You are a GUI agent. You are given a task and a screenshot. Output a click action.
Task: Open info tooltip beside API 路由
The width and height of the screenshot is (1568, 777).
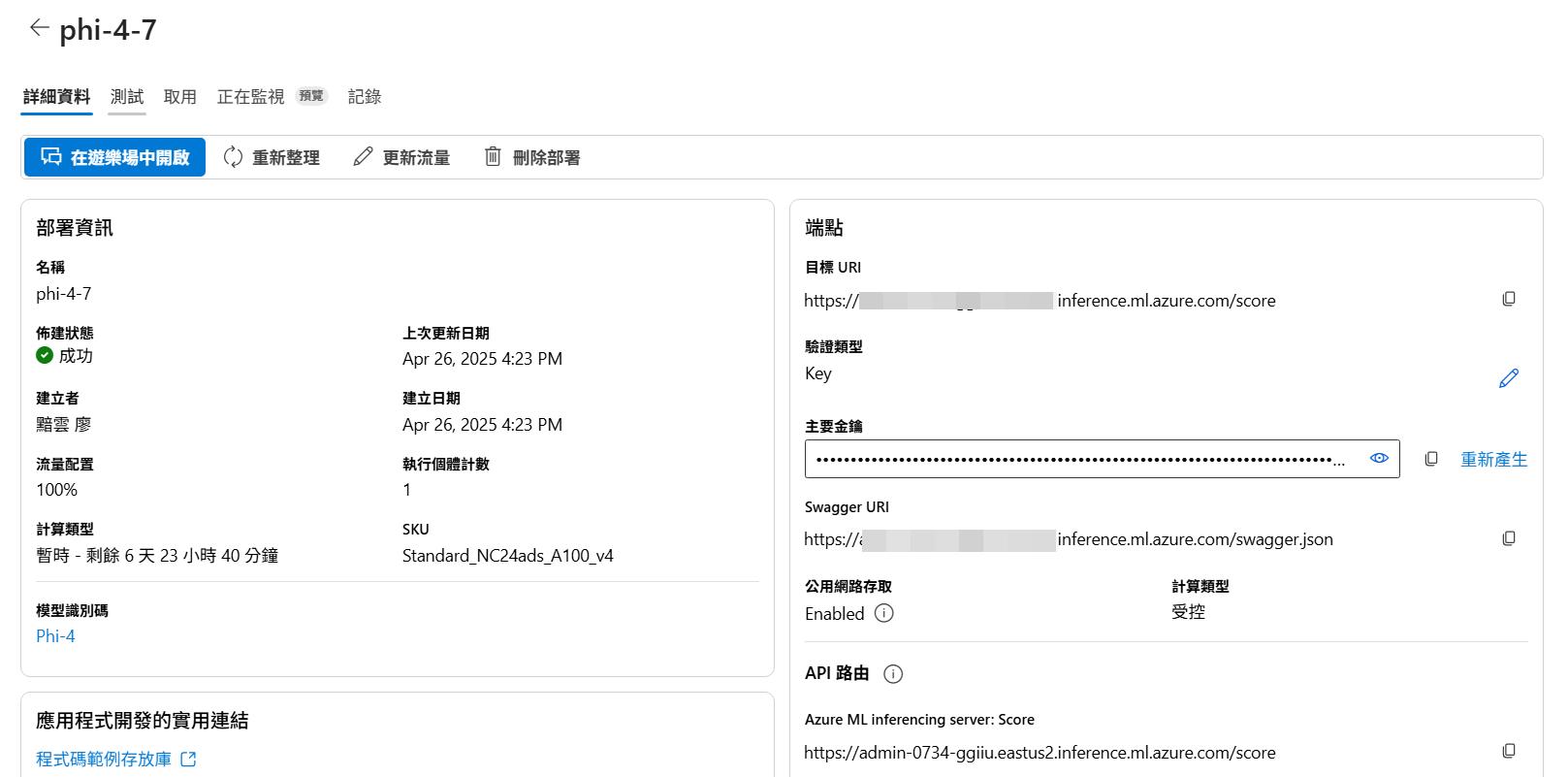pyautogui.click(x=893, y=674)
